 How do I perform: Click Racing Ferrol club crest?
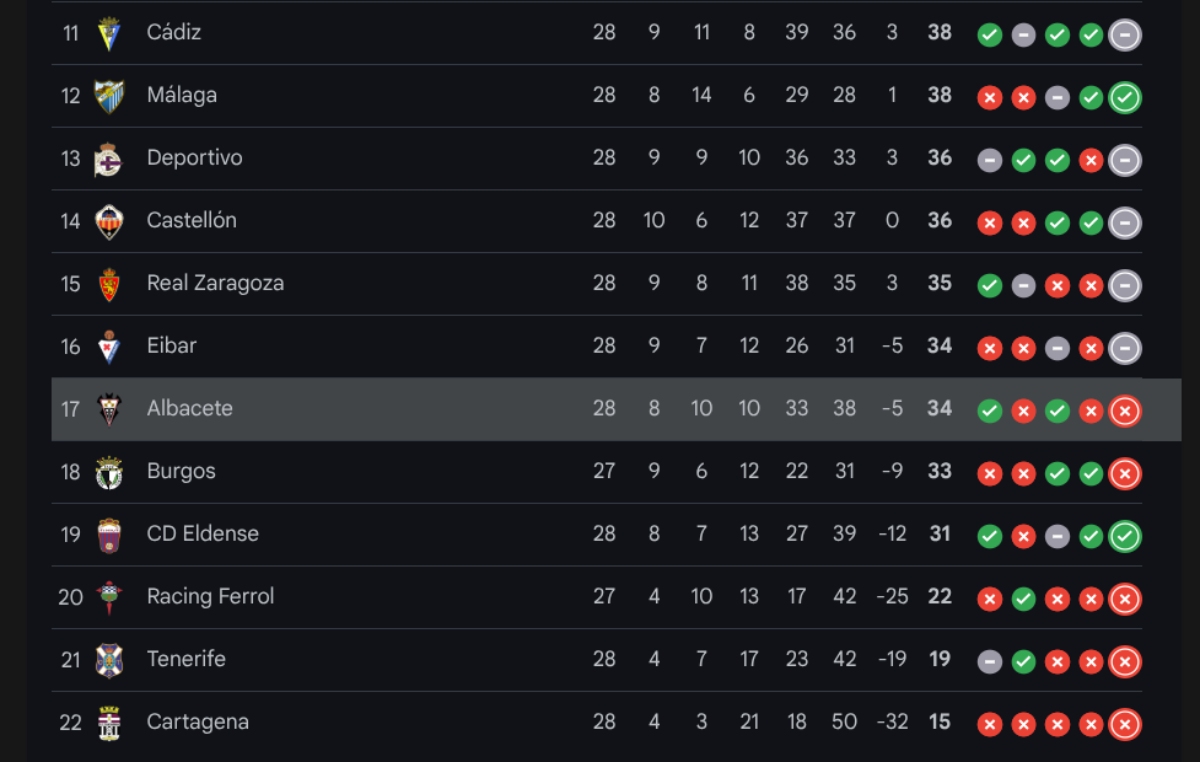(x=109, y=597)
